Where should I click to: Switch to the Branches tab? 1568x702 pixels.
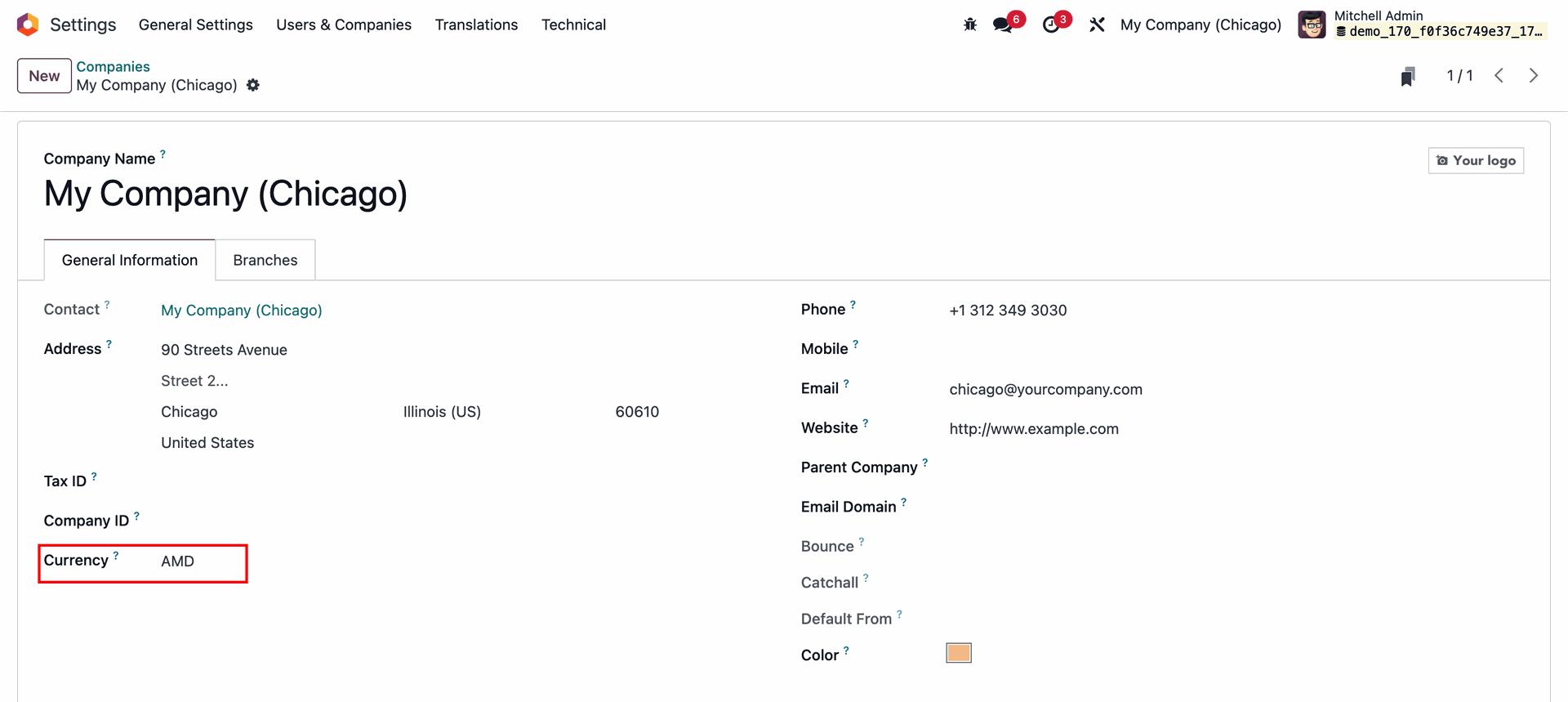(x=265, y=260)
